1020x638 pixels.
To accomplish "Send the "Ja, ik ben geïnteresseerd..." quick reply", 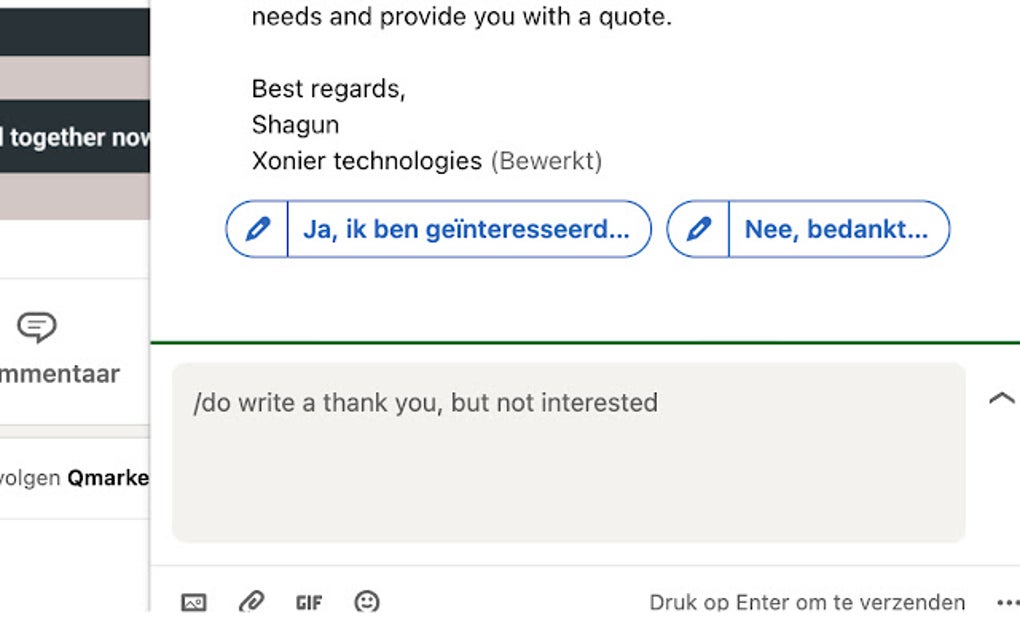I will pos(466,229).
